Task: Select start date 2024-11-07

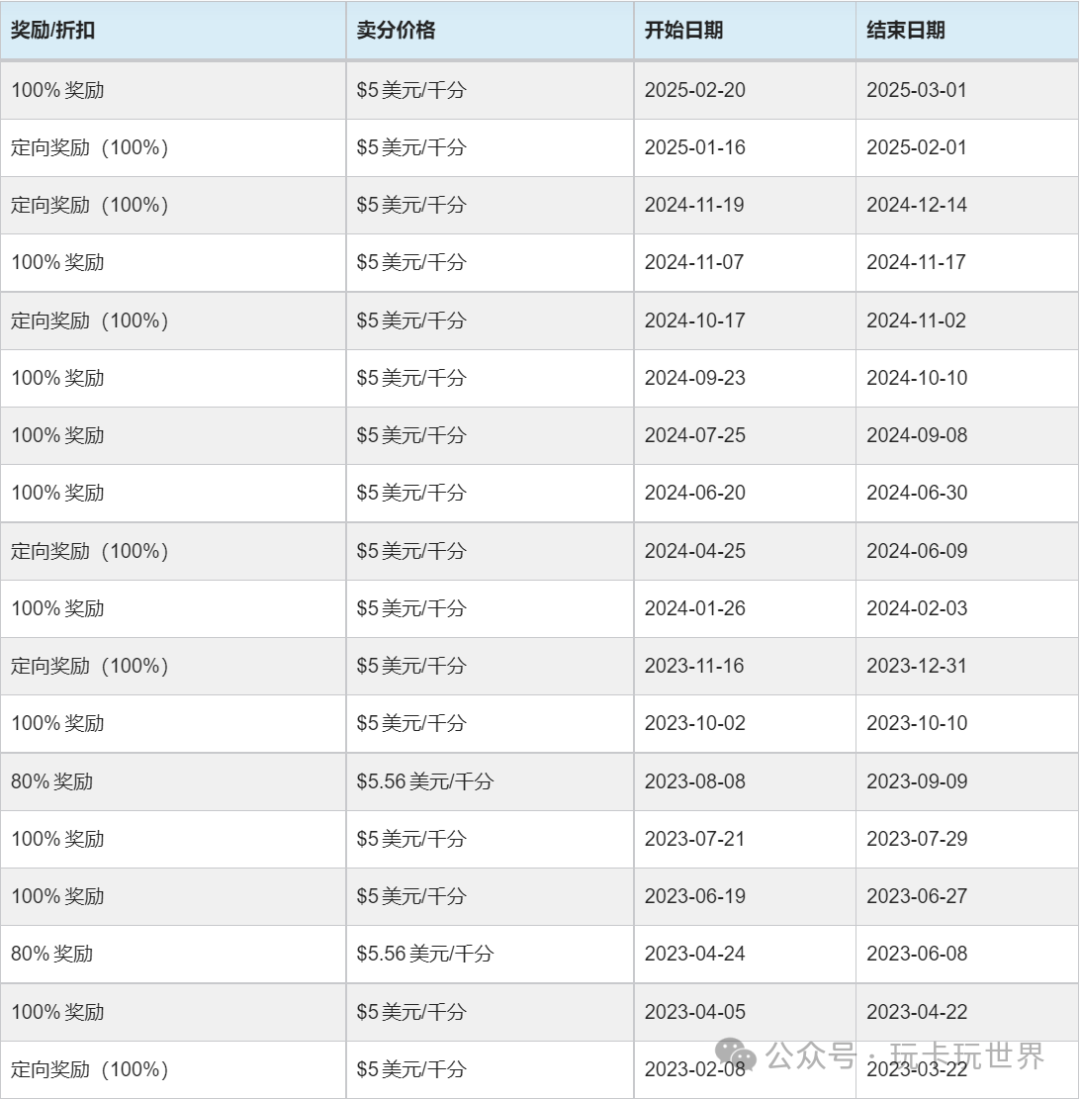Action: (x=695, y=263)
